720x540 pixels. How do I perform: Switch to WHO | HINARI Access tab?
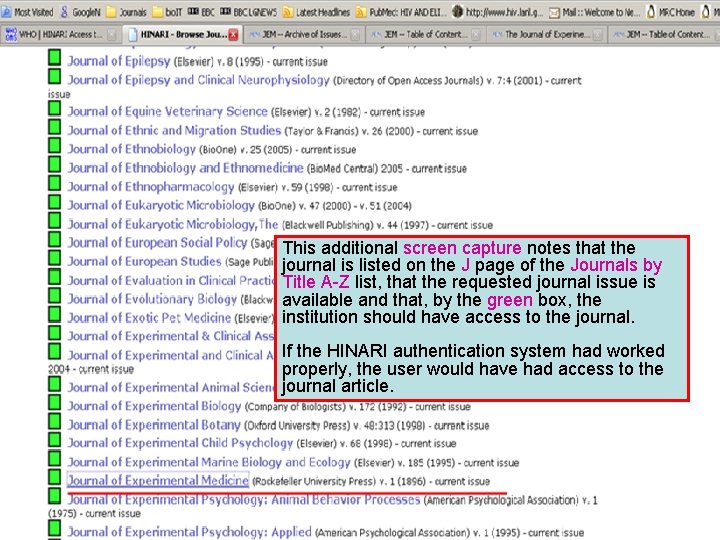(x=61, y=34)
